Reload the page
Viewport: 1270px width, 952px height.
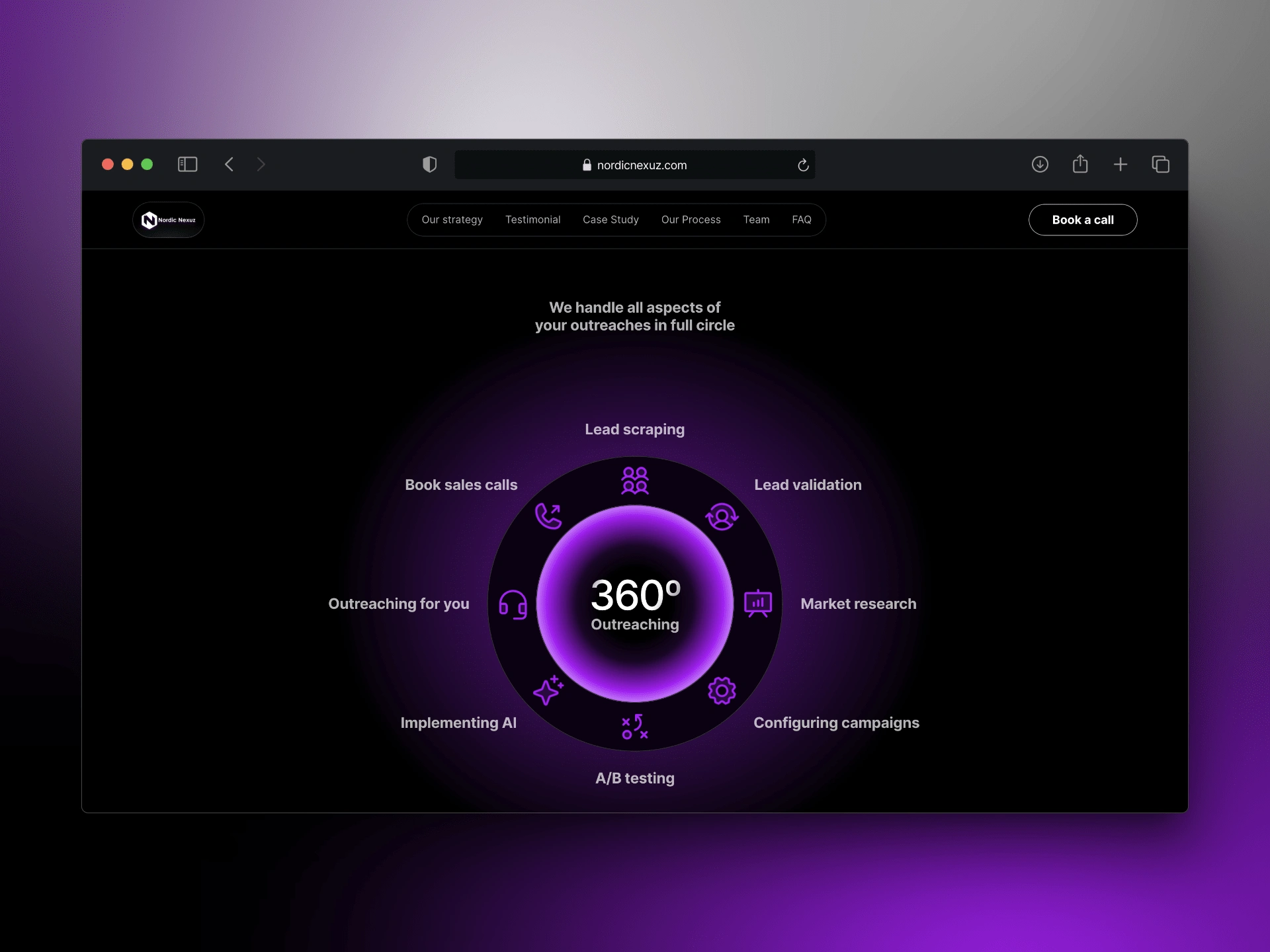click(x=803, y=165)
